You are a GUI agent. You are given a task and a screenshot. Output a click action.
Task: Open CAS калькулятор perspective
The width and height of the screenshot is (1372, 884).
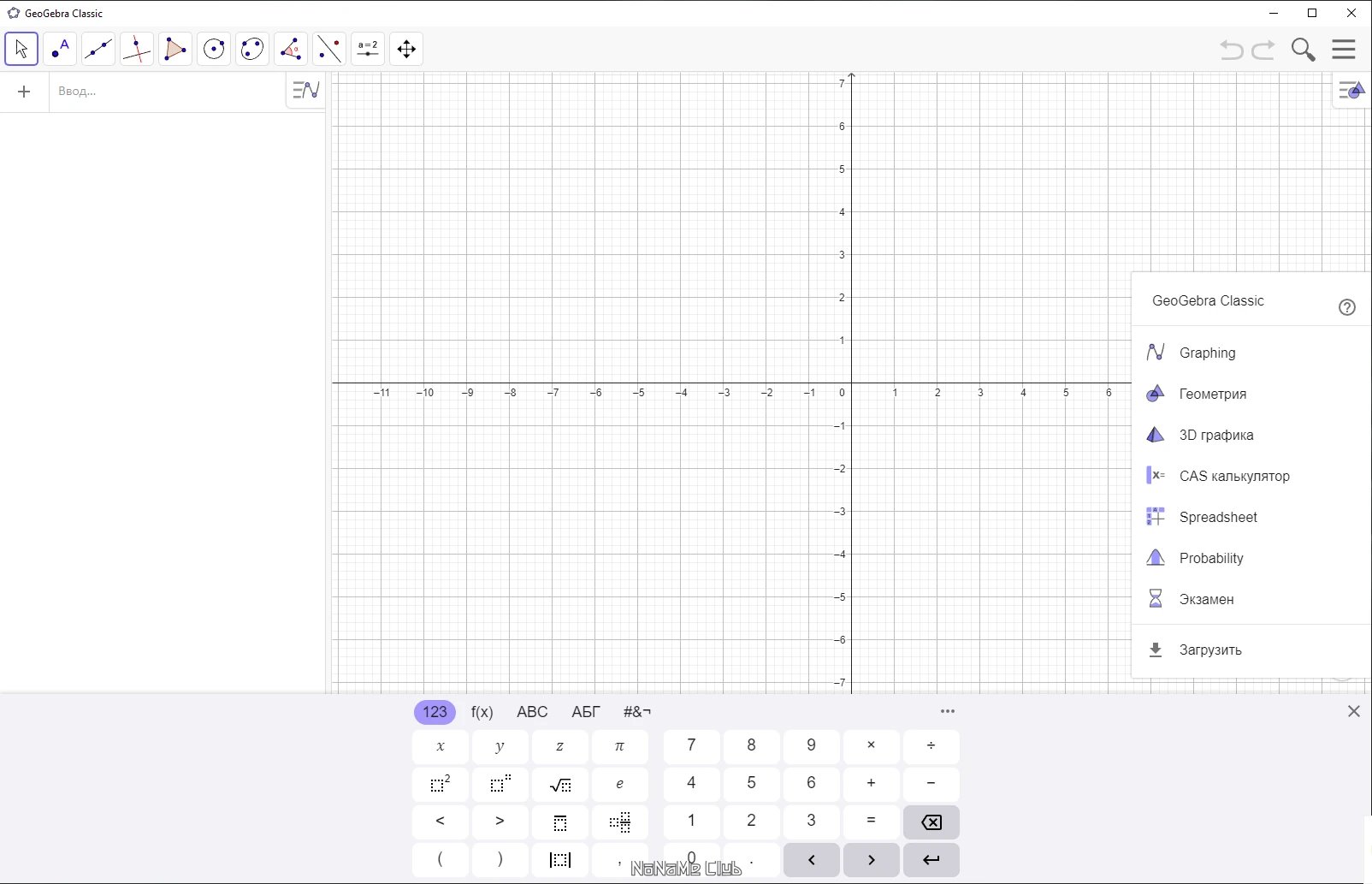1251,476
